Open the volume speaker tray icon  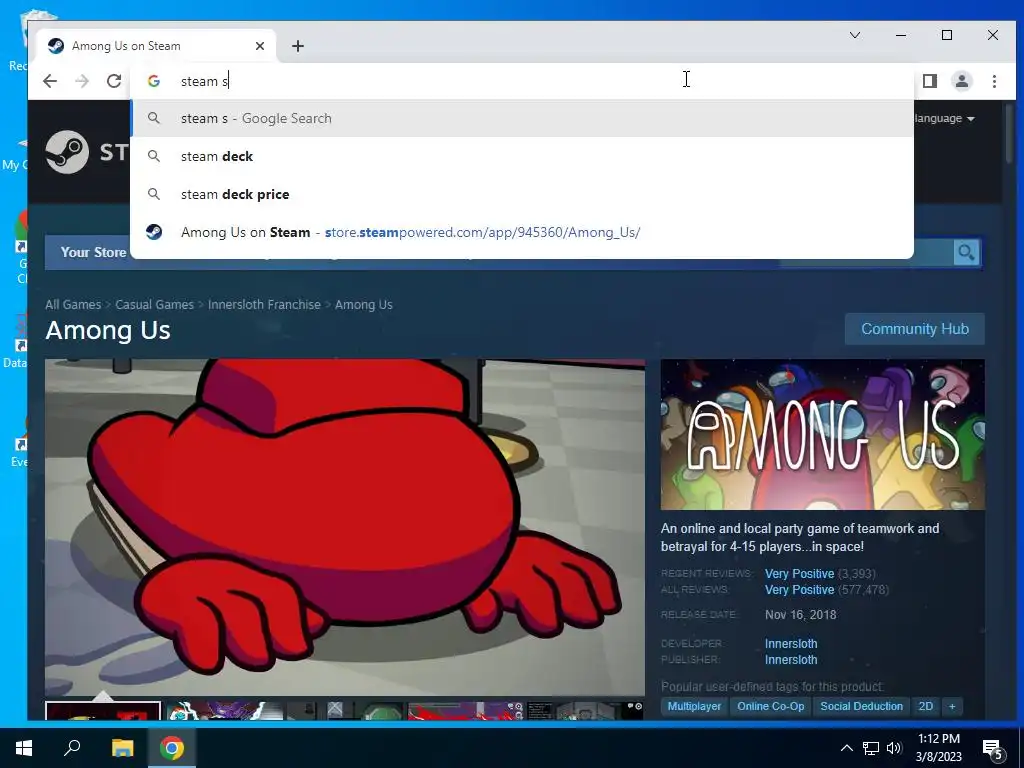[x=894, y=748]
